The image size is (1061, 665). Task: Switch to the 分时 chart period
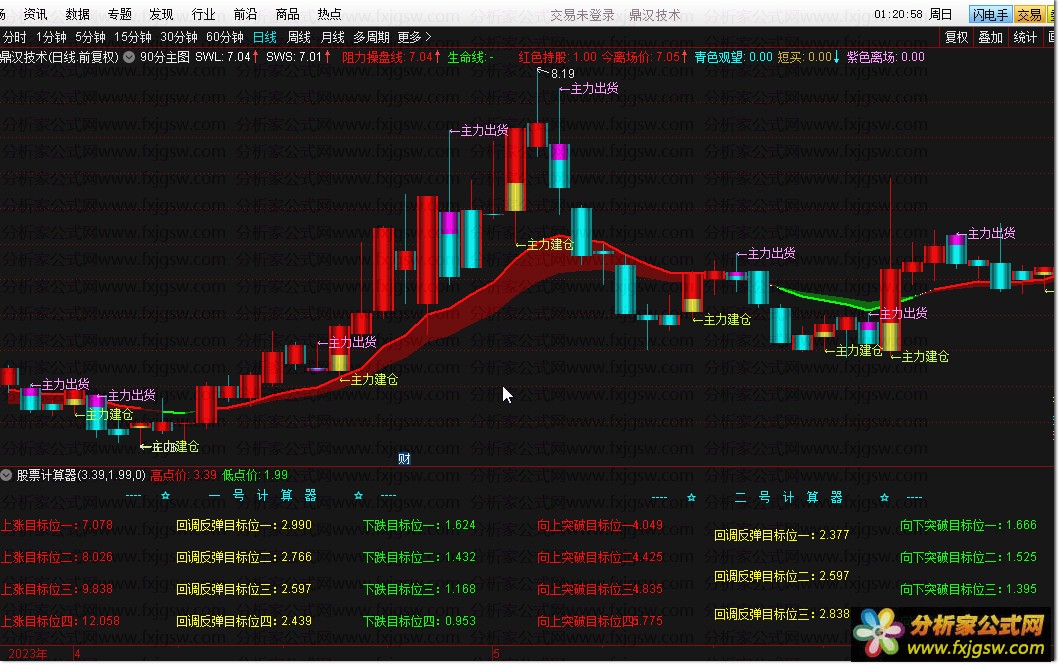coord(14,37)
